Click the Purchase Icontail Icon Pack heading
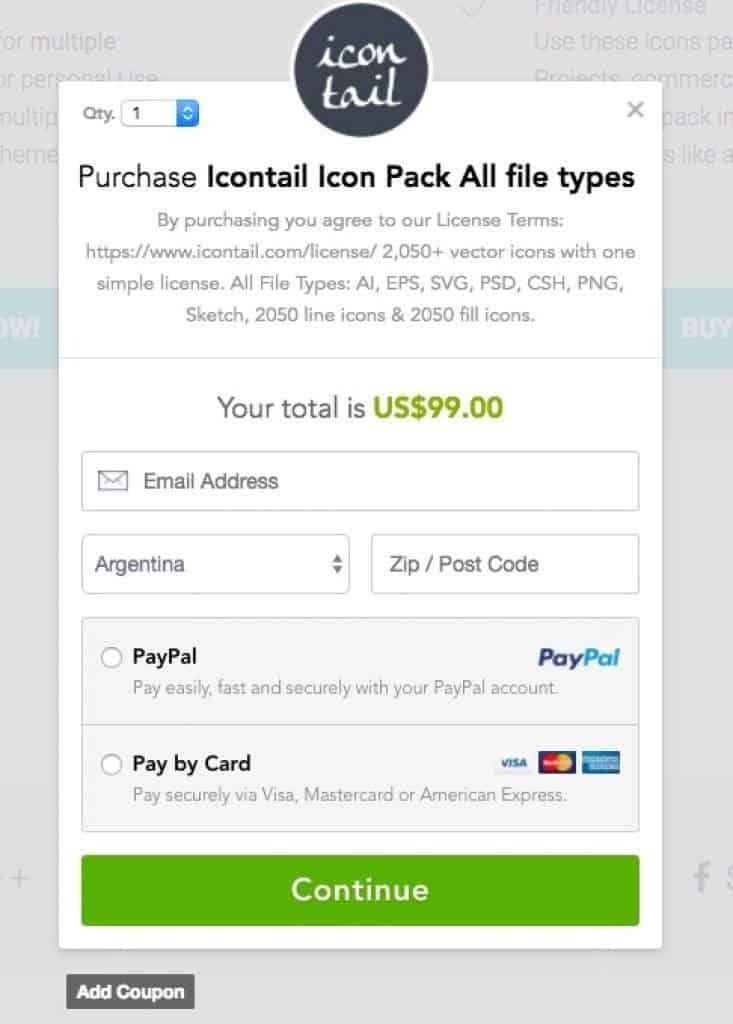This screenshot has width=733, height=1024. [356, 178]
